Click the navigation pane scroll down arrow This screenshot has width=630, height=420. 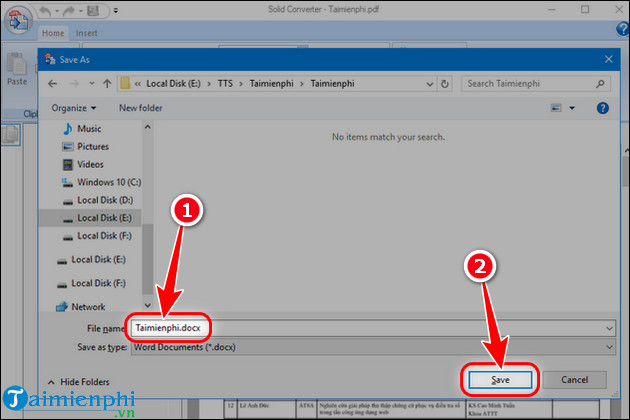(x=147, y=305)
